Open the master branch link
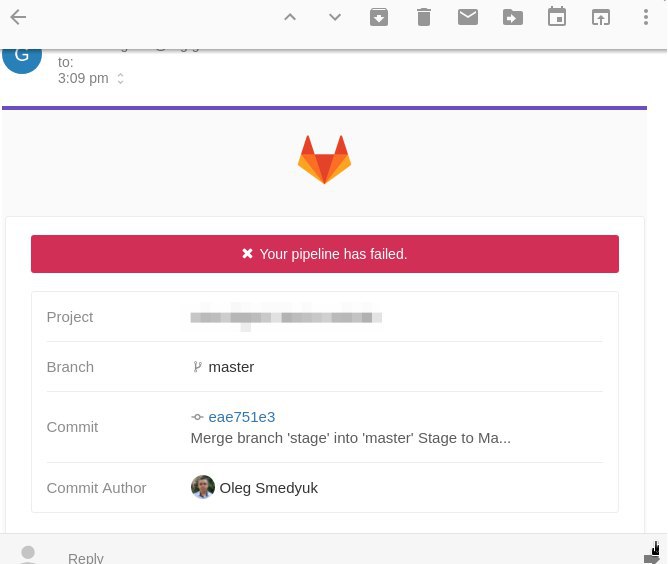 (x=231, y=367)
